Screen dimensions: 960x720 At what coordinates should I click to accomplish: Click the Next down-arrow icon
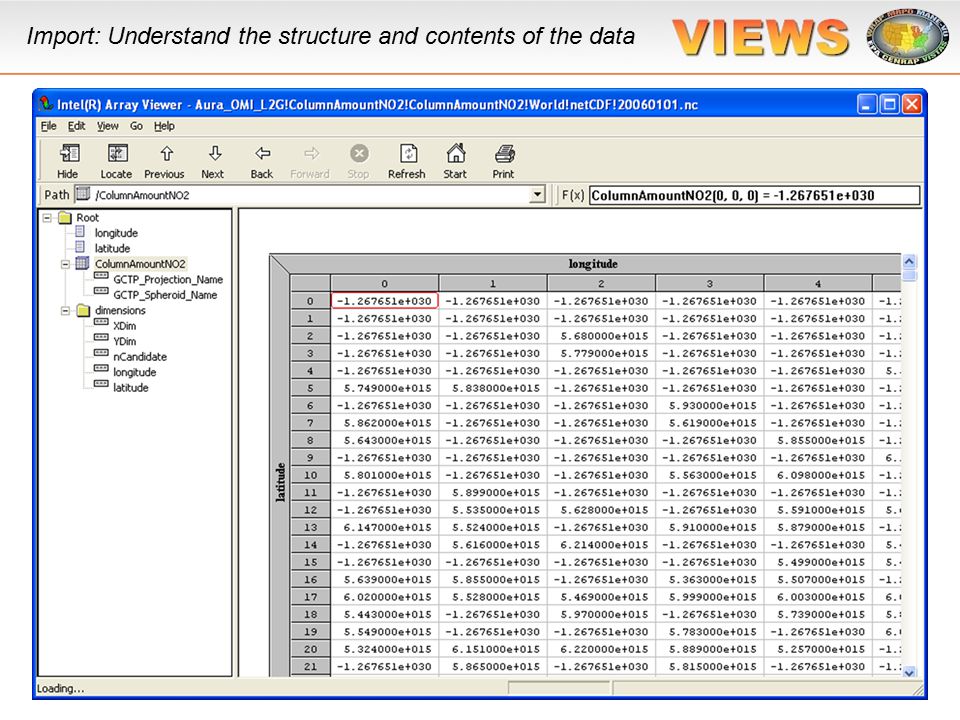tap(214, 153)
